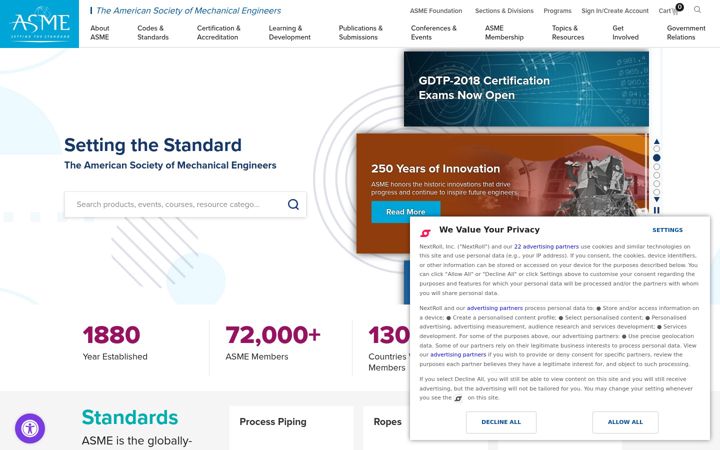Select the first carousel slide dot
Viewport: 720px width, 450px height.
(657, 149)
